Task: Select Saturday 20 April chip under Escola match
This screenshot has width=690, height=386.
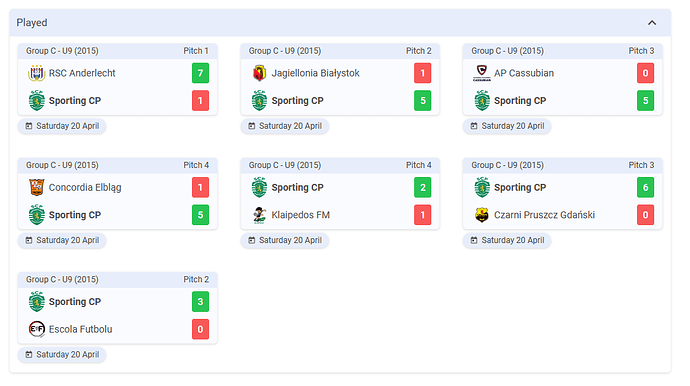Action: click(x=62, y=355)
